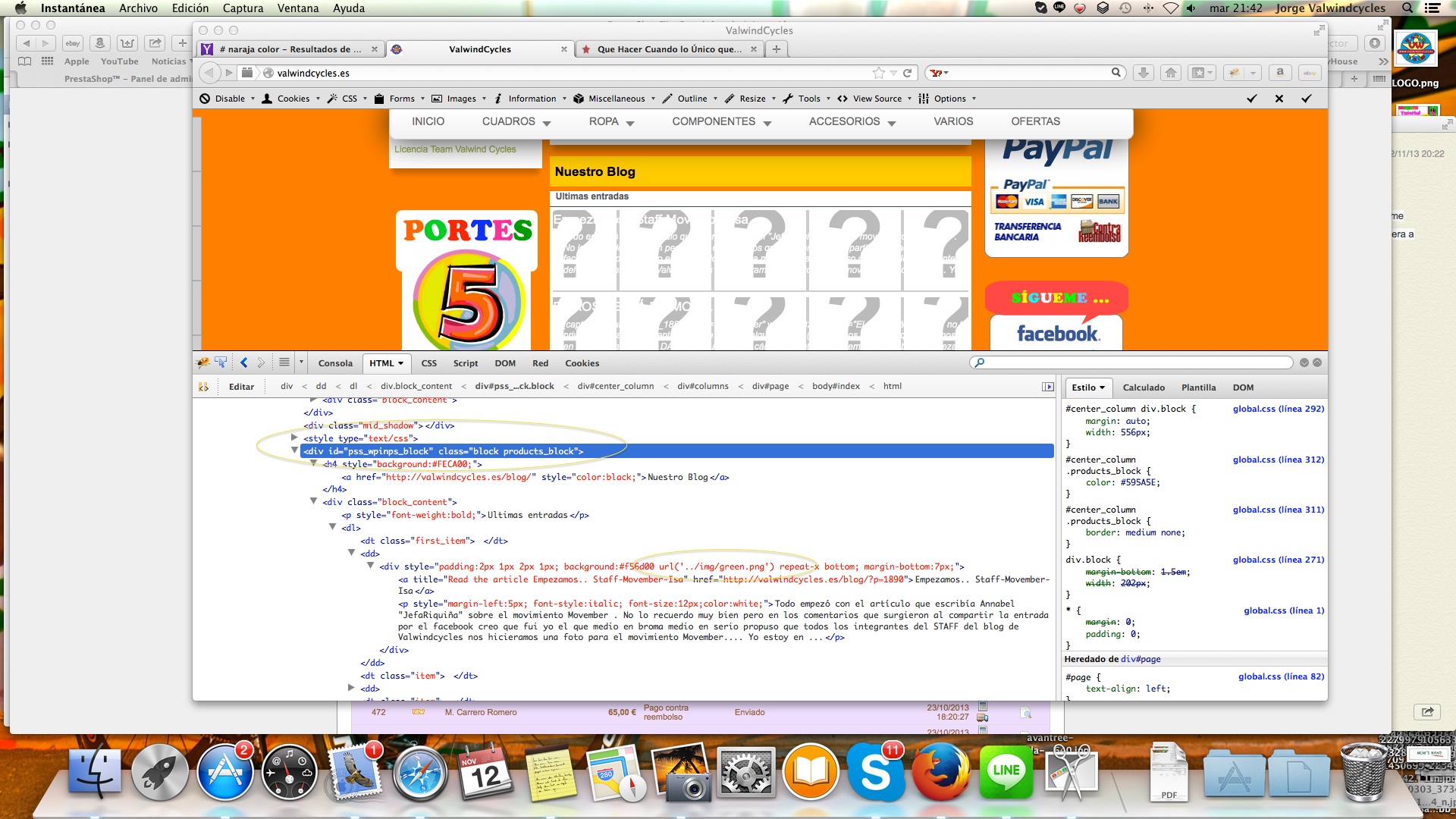
Task: Bookmark the page with the star icon
Action: (879, 73)
